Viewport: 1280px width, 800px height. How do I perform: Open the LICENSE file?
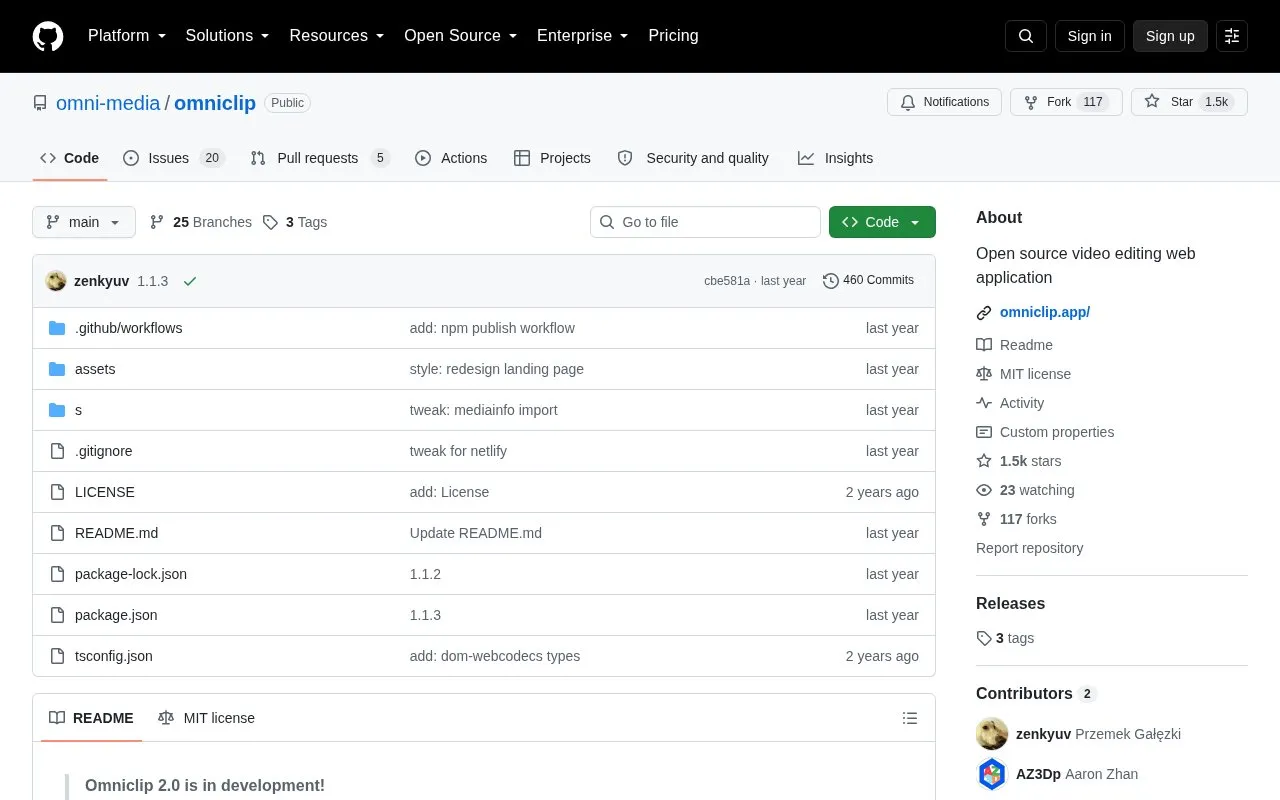(x=104, y=492)
